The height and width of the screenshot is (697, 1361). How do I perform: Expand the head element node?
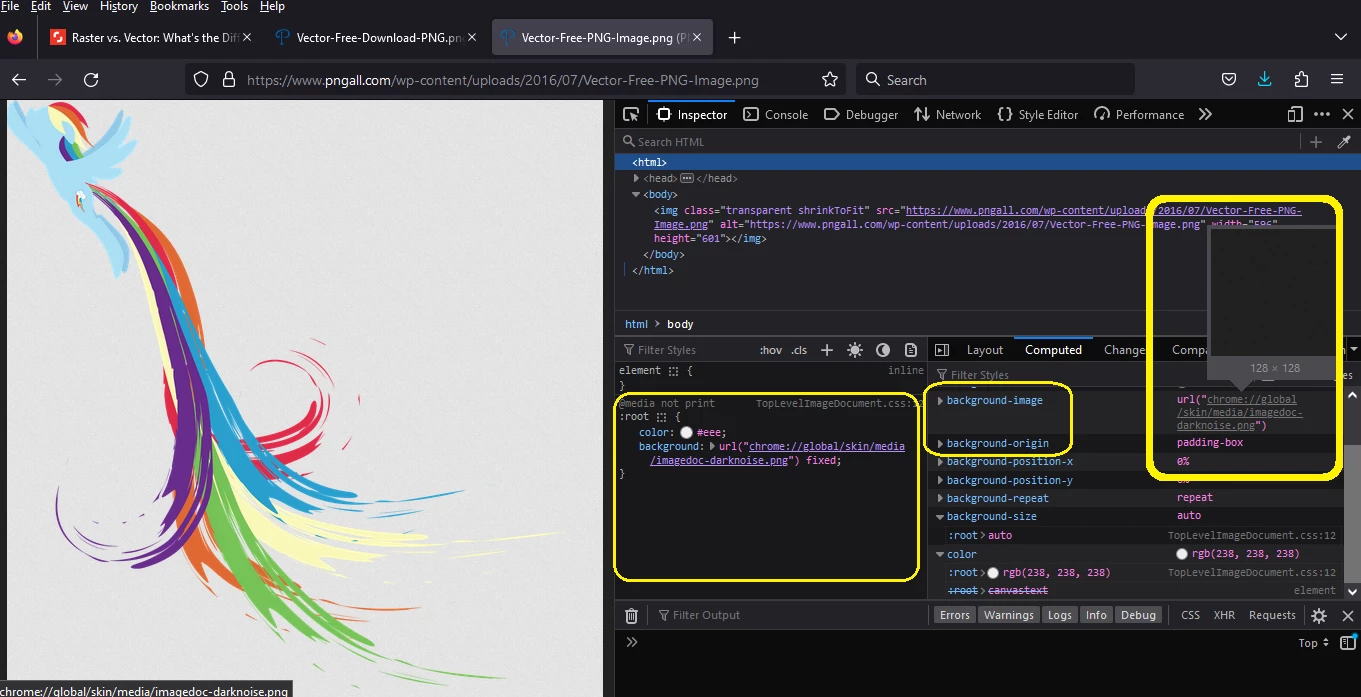(637, 178)
